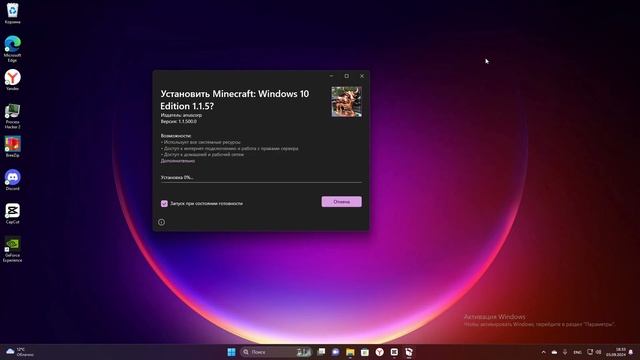This screenshot has height=360, width=640.
Task: Open the CapCut desktop shortcut
Action: click(12, 214)
